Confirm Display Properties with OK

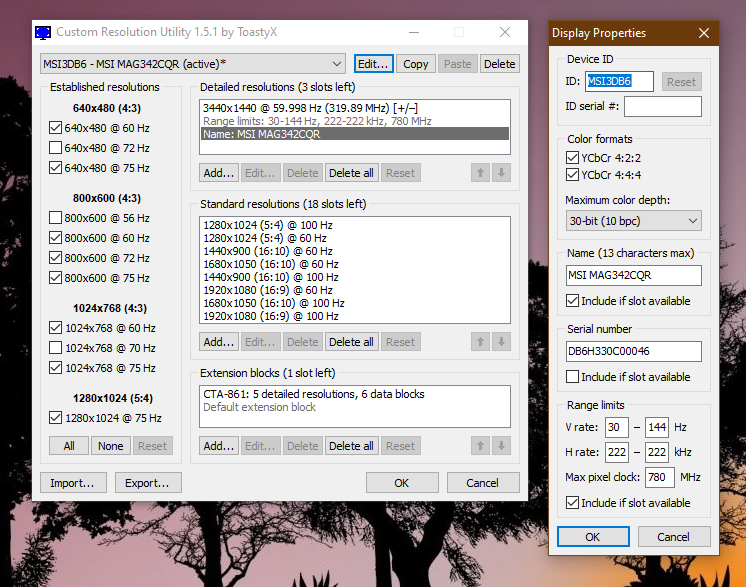point(593,537)
